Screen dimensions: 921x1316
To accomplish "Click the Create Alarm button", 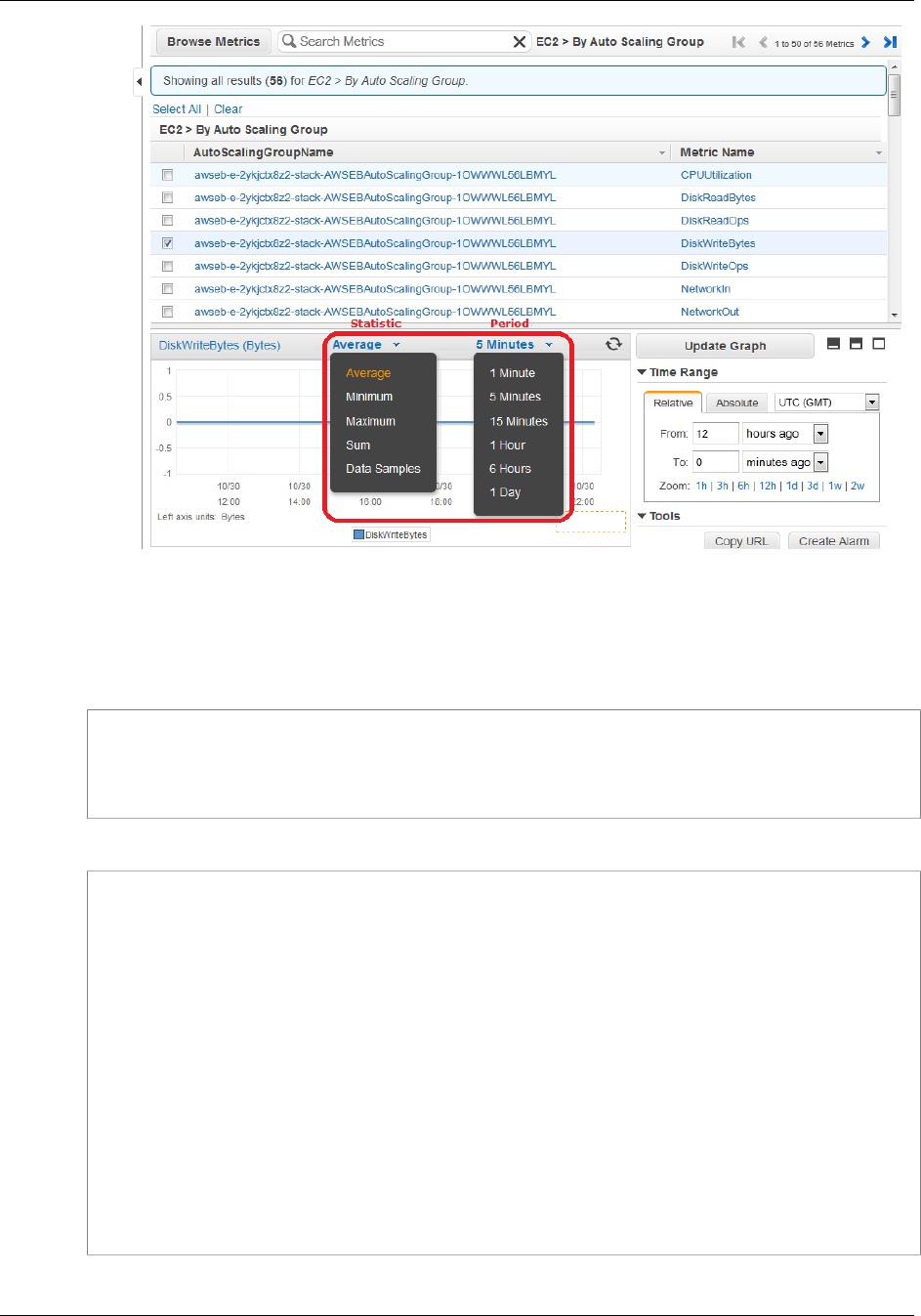I will [x=834, y=540].
